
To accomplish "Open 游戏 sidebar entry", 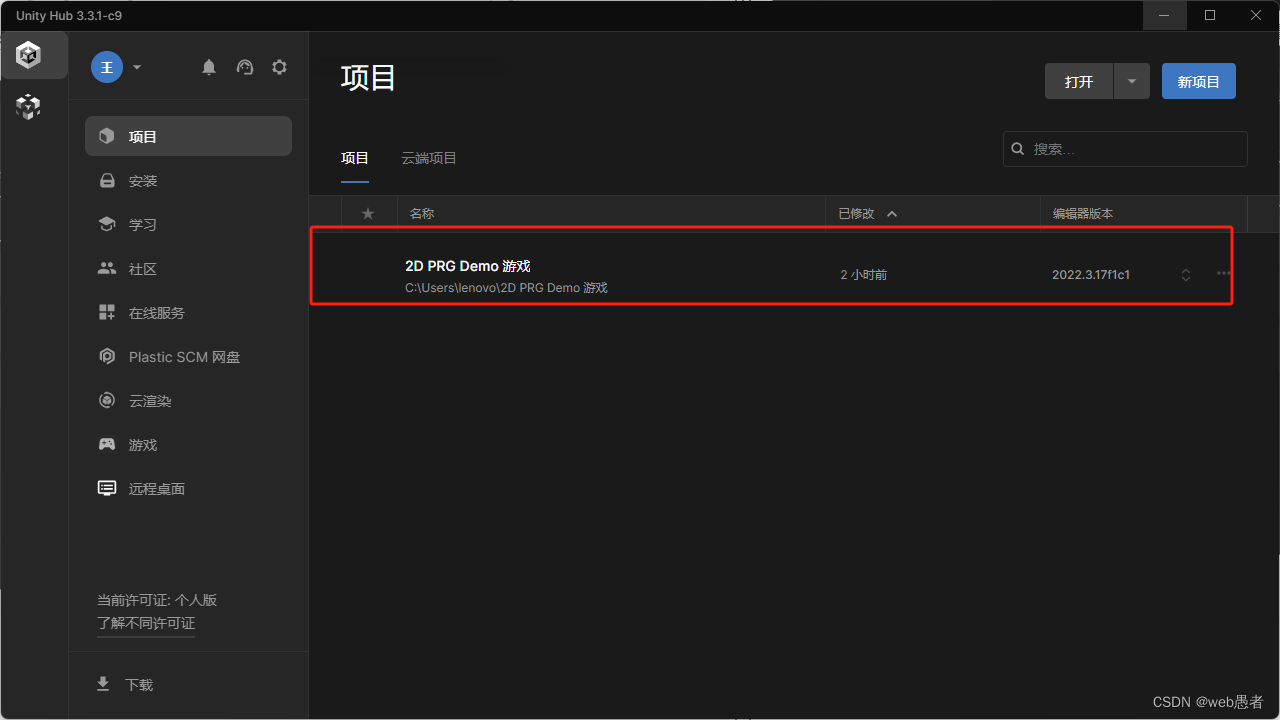I will coord(188,445).
